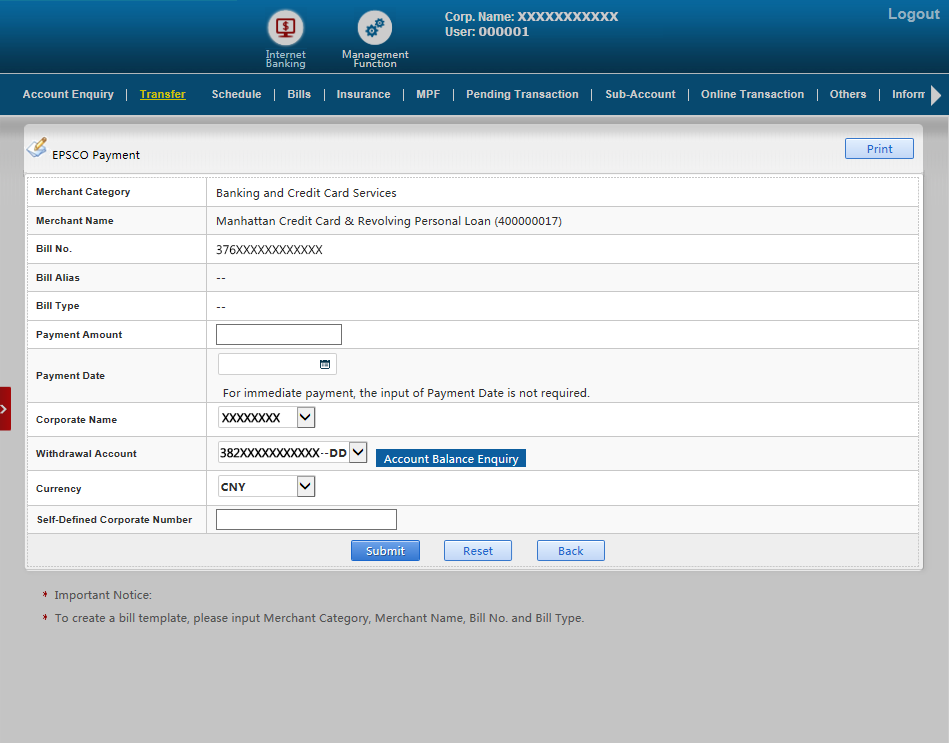The width and height of the screenshot is (949, 743).
Task: Log out using the Logout link
Action: pos(913,14)
